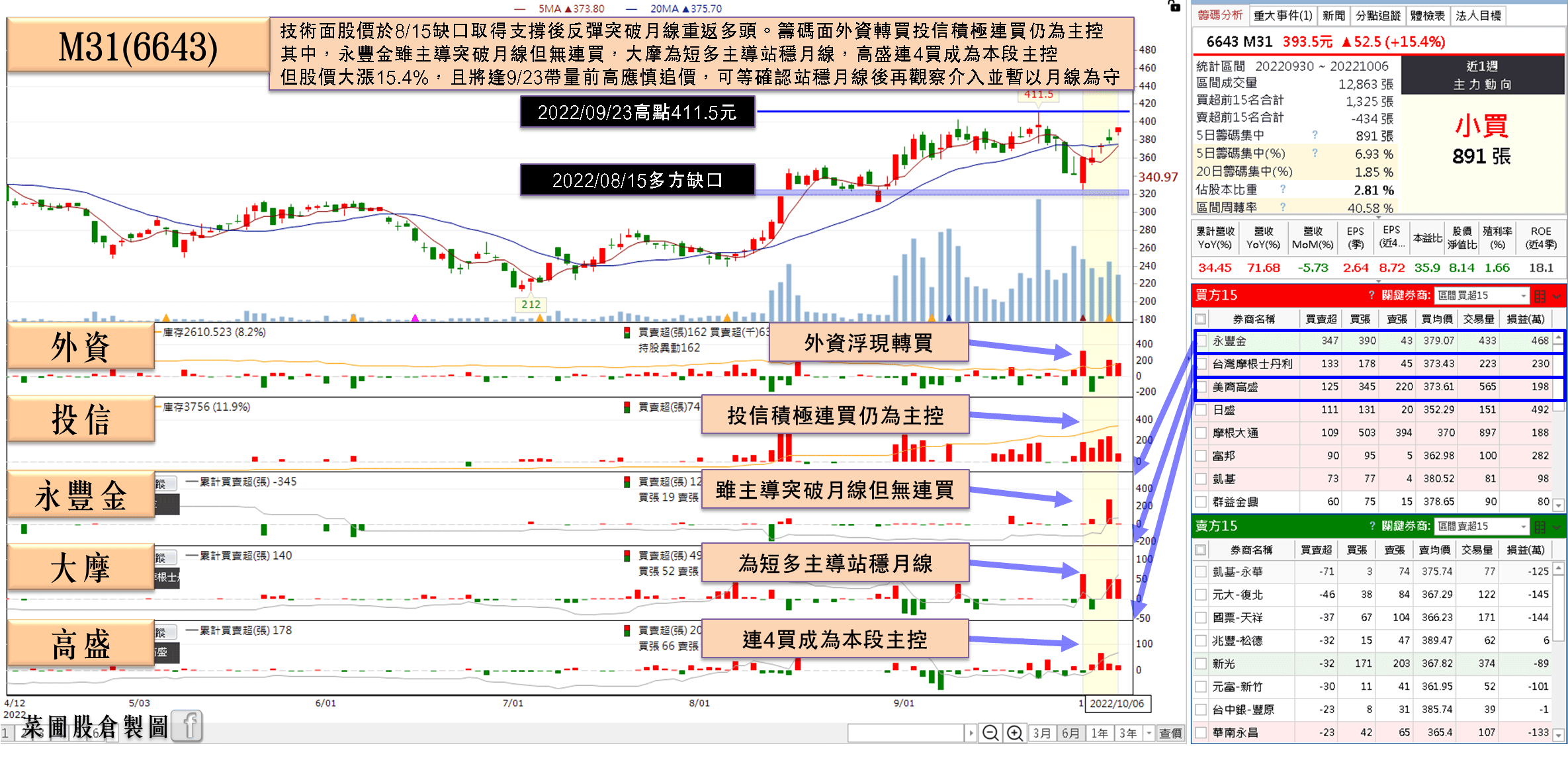Click the help icon next to 佔股本比重

[1283, 189]
